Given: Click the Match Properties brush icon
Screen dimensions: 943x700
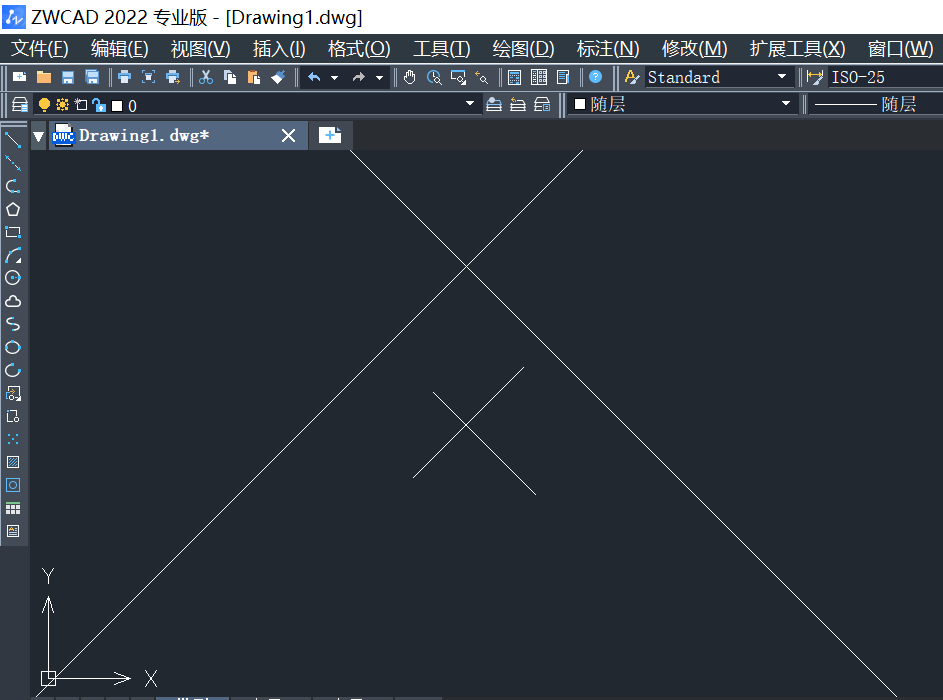Looking at the screenshot, I should tap(278, 77).
